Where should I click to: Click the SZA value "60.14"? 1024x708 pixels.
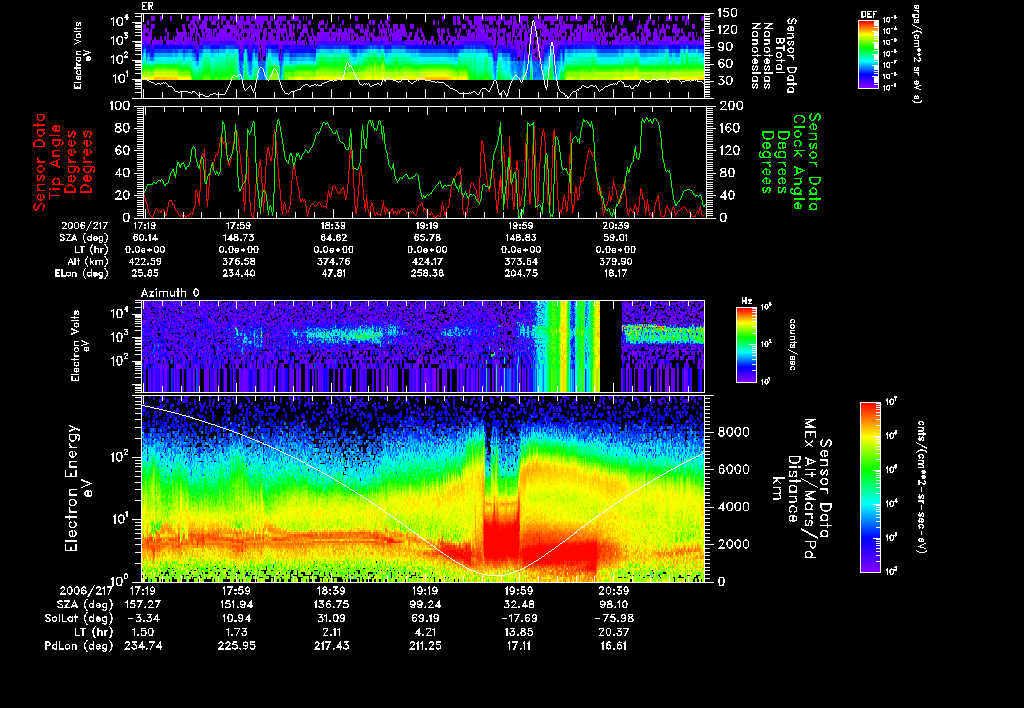pyautogui.click(x=146, y=237)
